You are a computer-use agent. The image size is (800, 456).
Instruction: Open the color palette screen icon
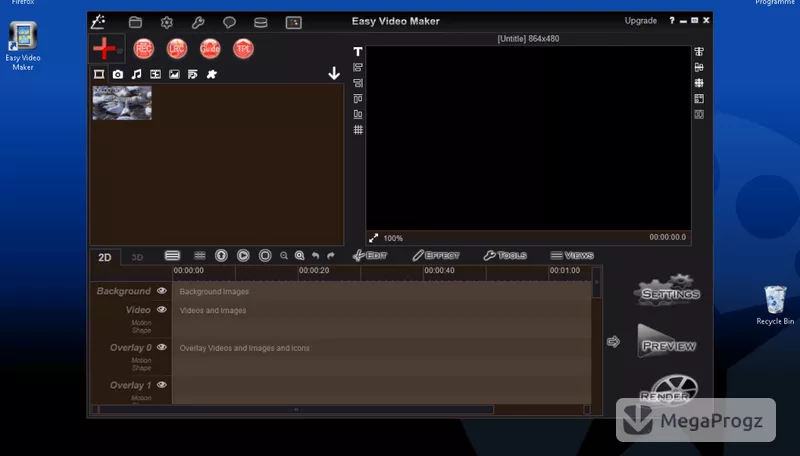(293, 22)
